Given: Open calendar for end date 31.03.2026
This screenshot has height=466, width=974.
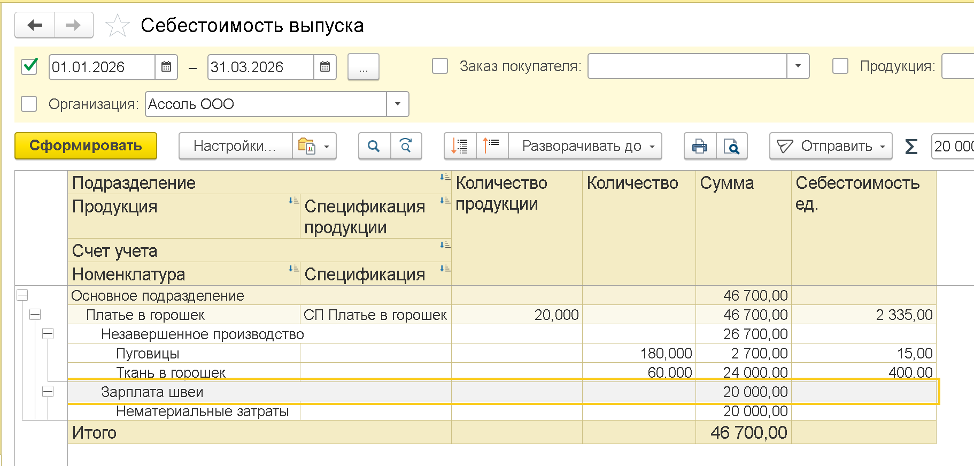Looking at the screenshot, I should (x=325, y=67).
